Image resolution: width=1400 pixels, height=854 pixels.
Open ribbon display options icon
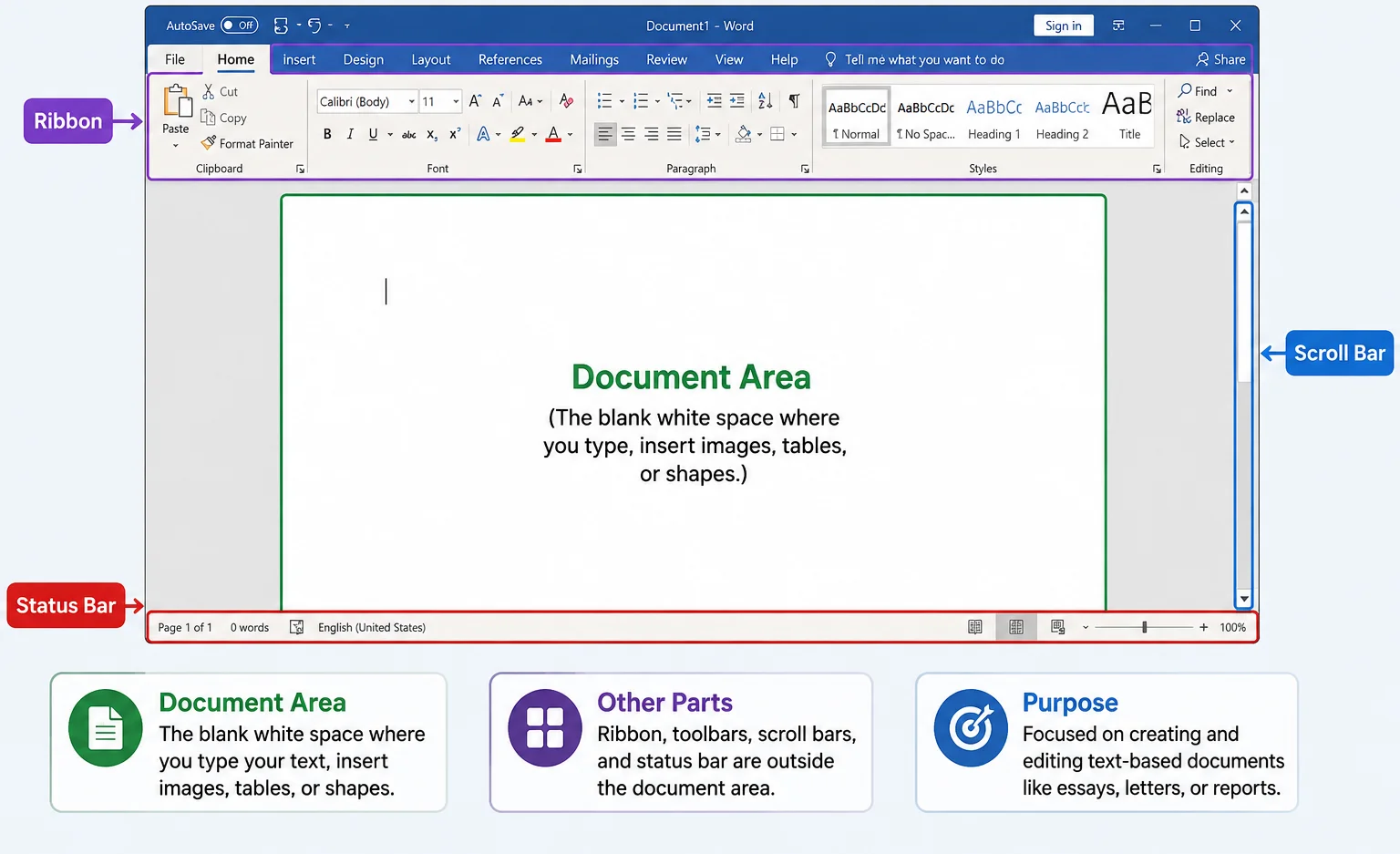pos(1118,26)
